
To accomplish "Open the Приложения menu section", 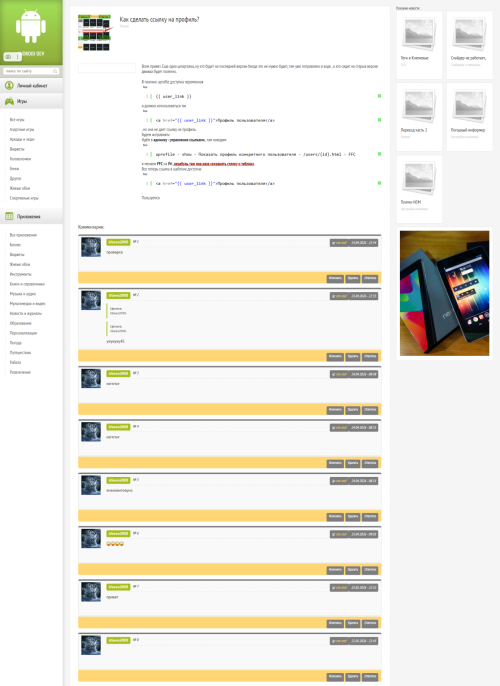I will (x=31, y=216).
